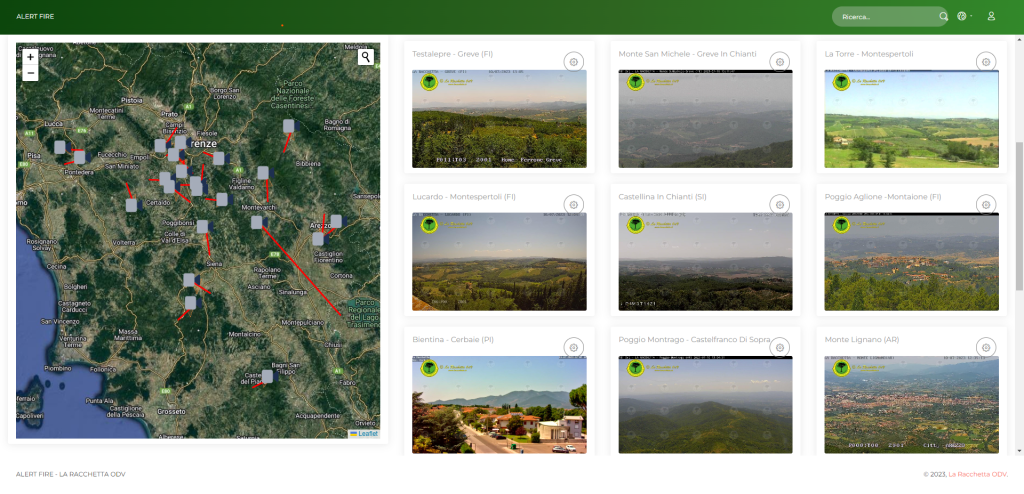The height and width of the screenshot is (494, 1024).
Task: Open the user account icon
Action: pyautogui.click(x=991, y=16)
